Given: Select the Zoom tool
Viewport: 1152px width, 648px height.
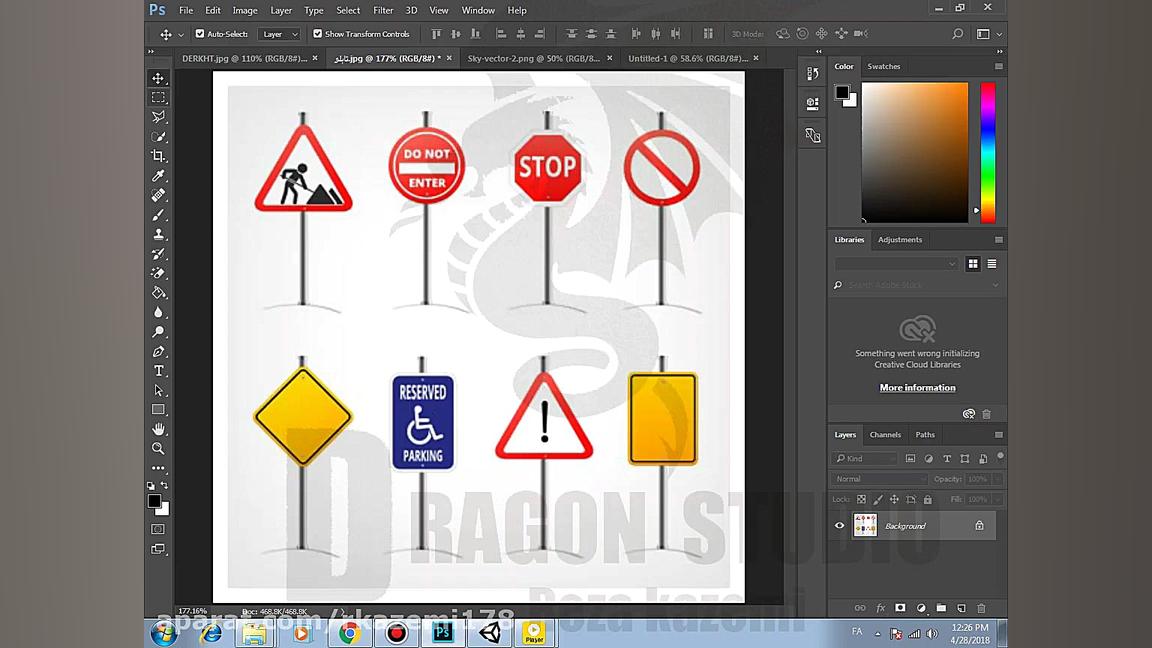Looking at the screenshot, I should 158,449.
